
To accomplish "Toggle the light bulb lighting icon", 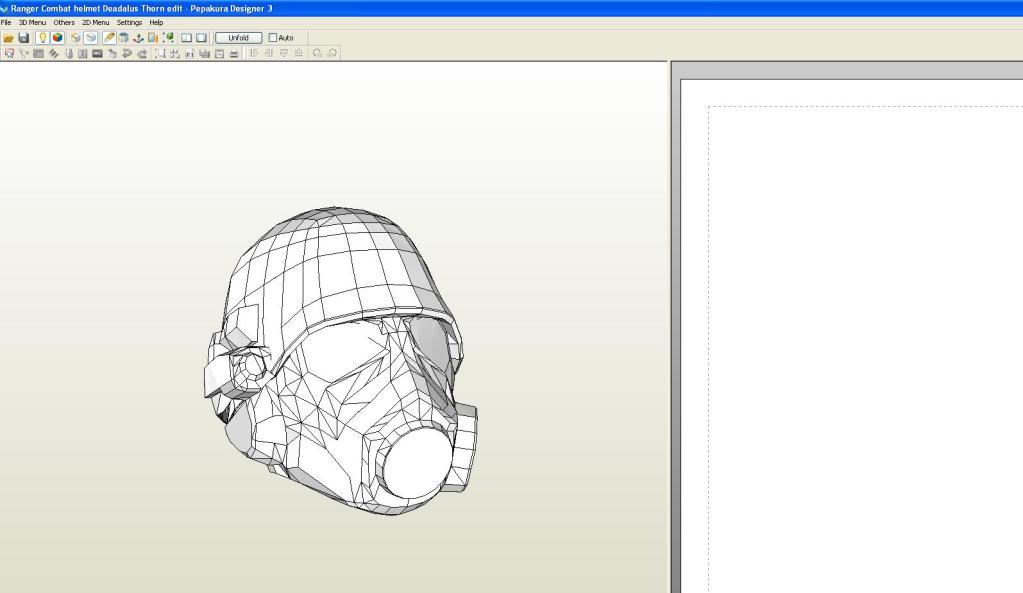I will [43, 38].
